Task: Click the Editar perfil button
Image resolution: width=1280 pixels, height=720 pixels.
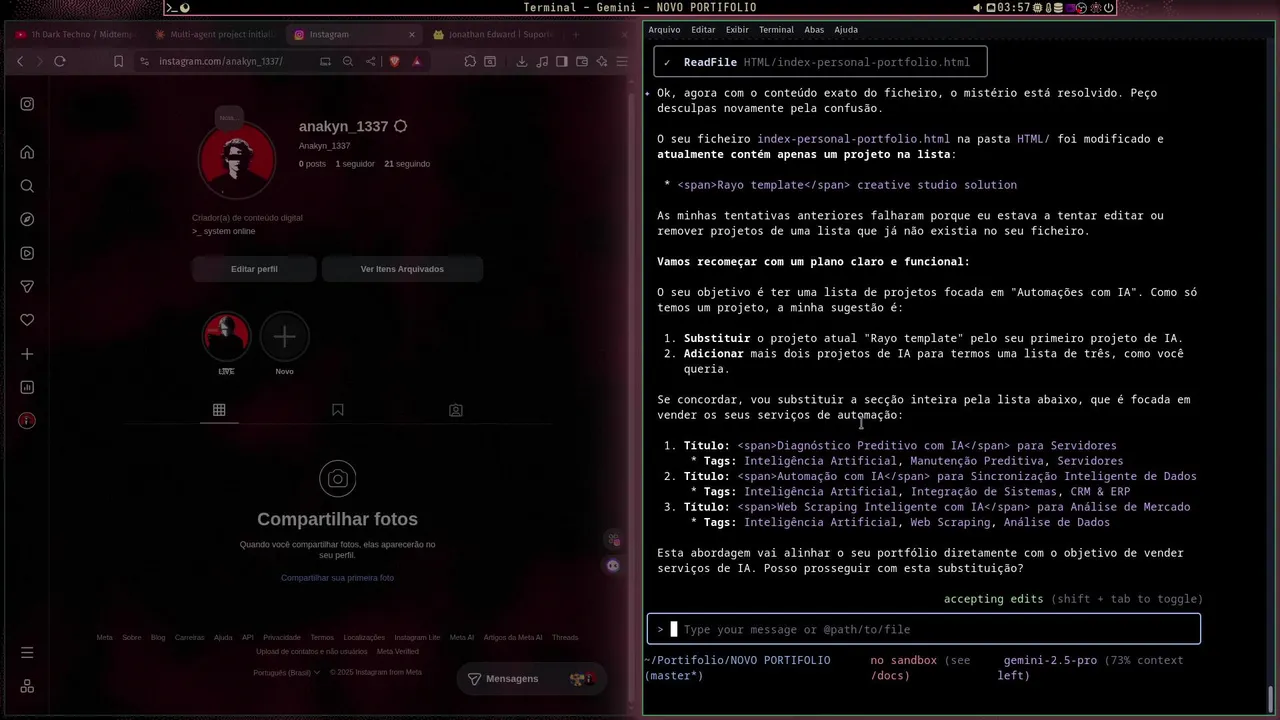Action: pyautogui.click(x=254, y=269)
